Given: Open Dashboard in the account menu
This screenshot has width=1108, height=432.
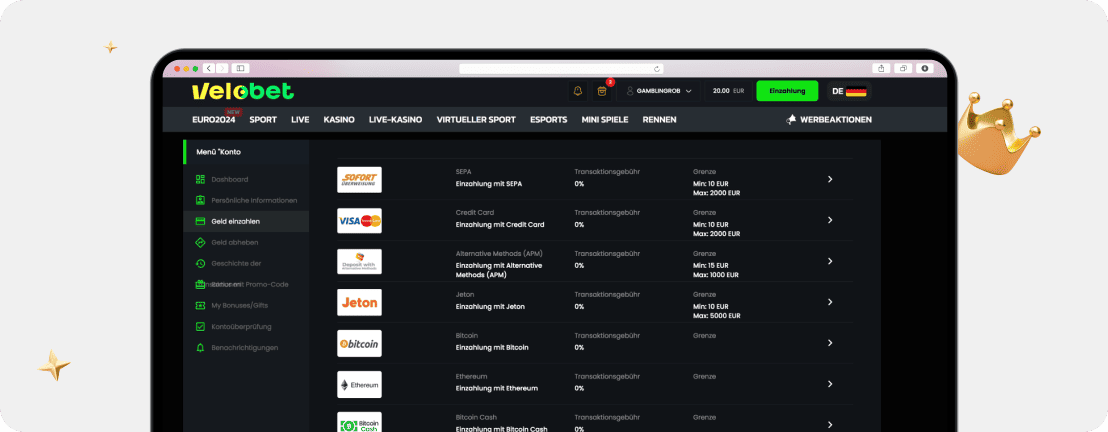Looking at the screenshot, I should [x=230, y=179].
